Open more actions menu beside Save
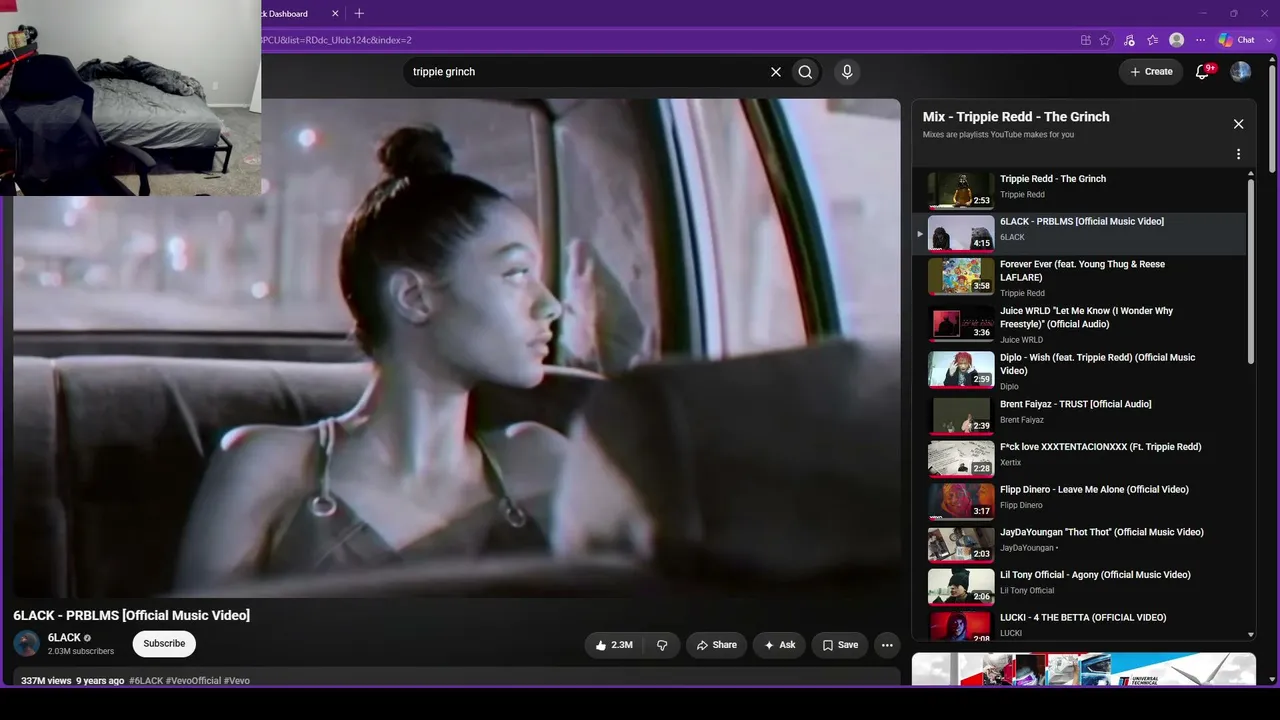Image resolution: width=1280 pixels, height=720 pixels. point(887,645)
